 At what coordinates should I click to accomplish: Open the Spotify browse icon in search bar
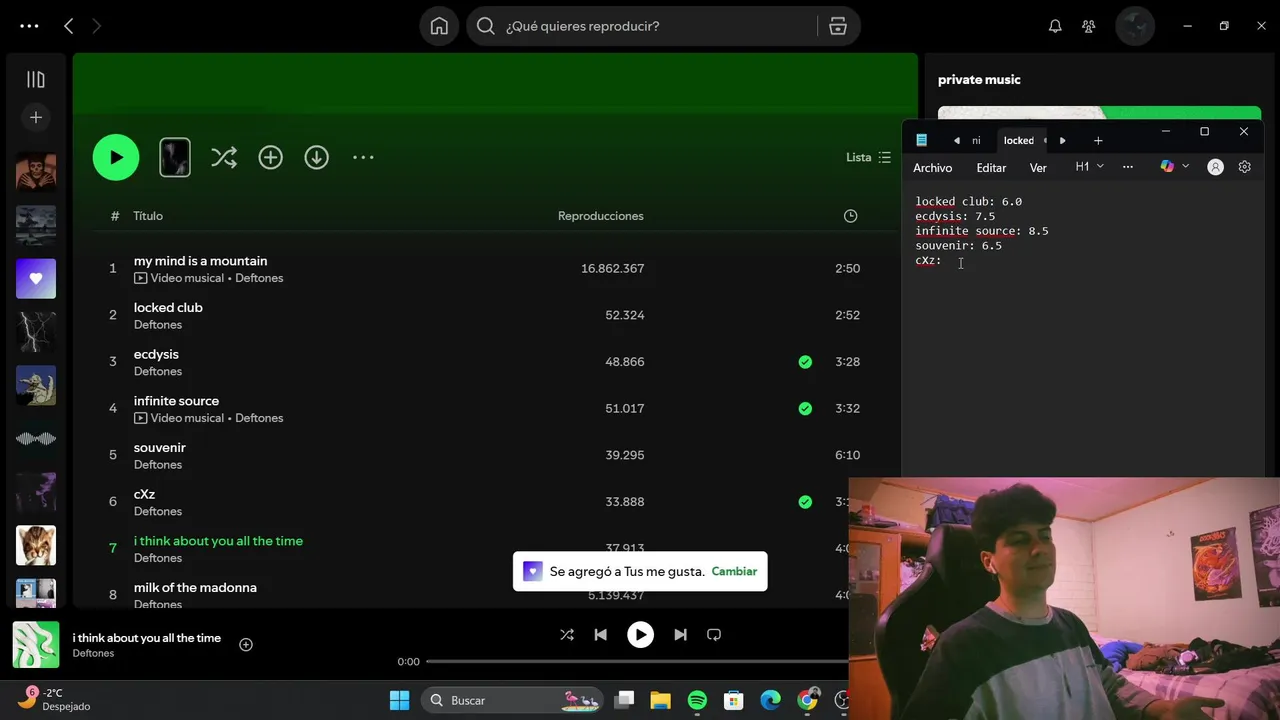(838, 26)
